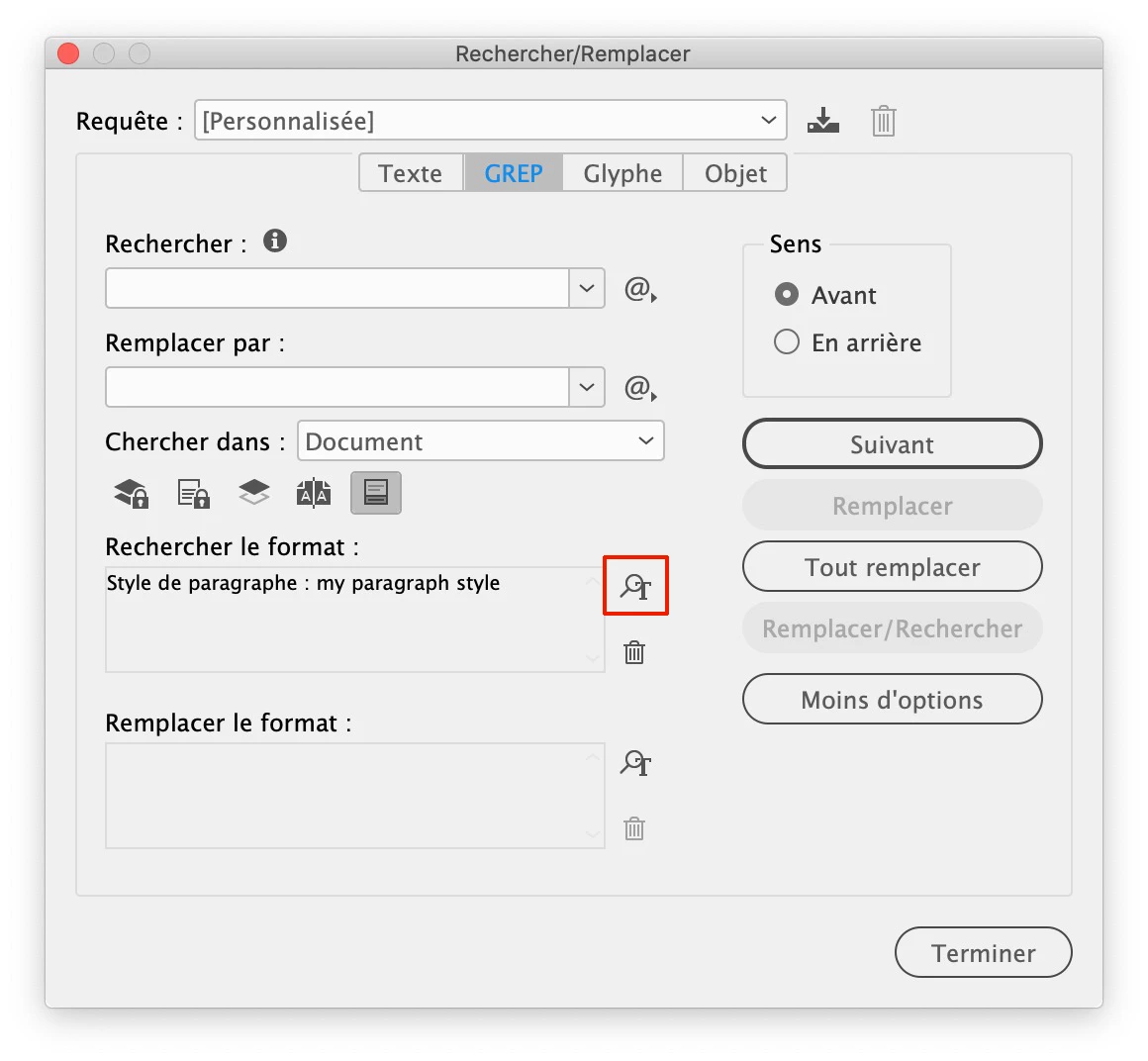Click the Terminer button
This screenshot has width=1148, height=1061.
[x=984, y=953]
